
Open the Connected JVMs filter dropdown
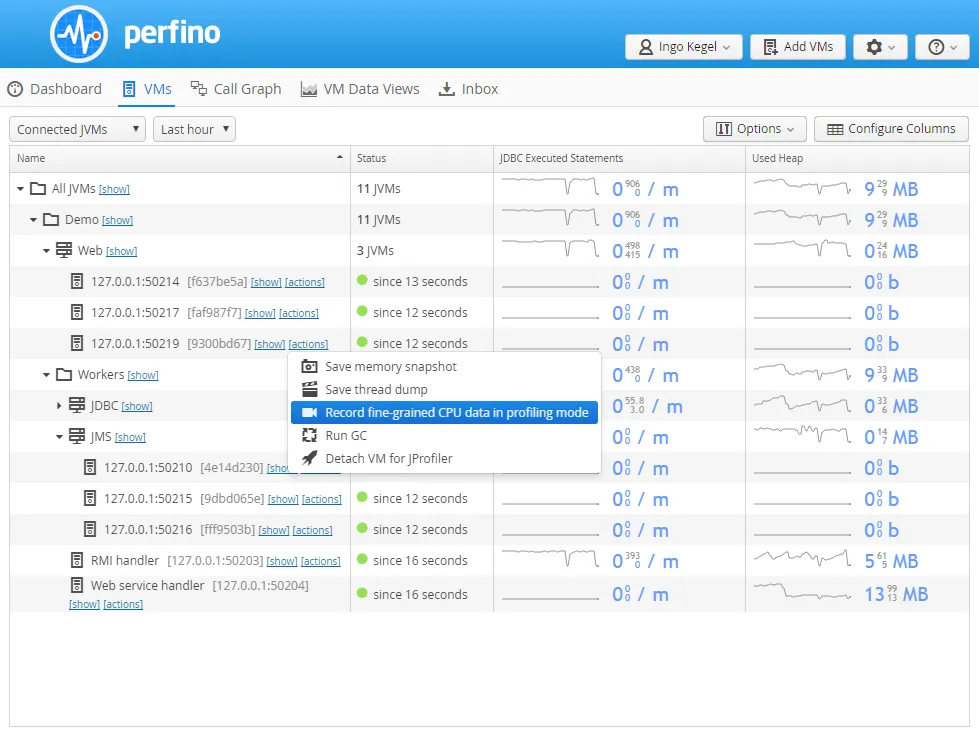point(76,128)
